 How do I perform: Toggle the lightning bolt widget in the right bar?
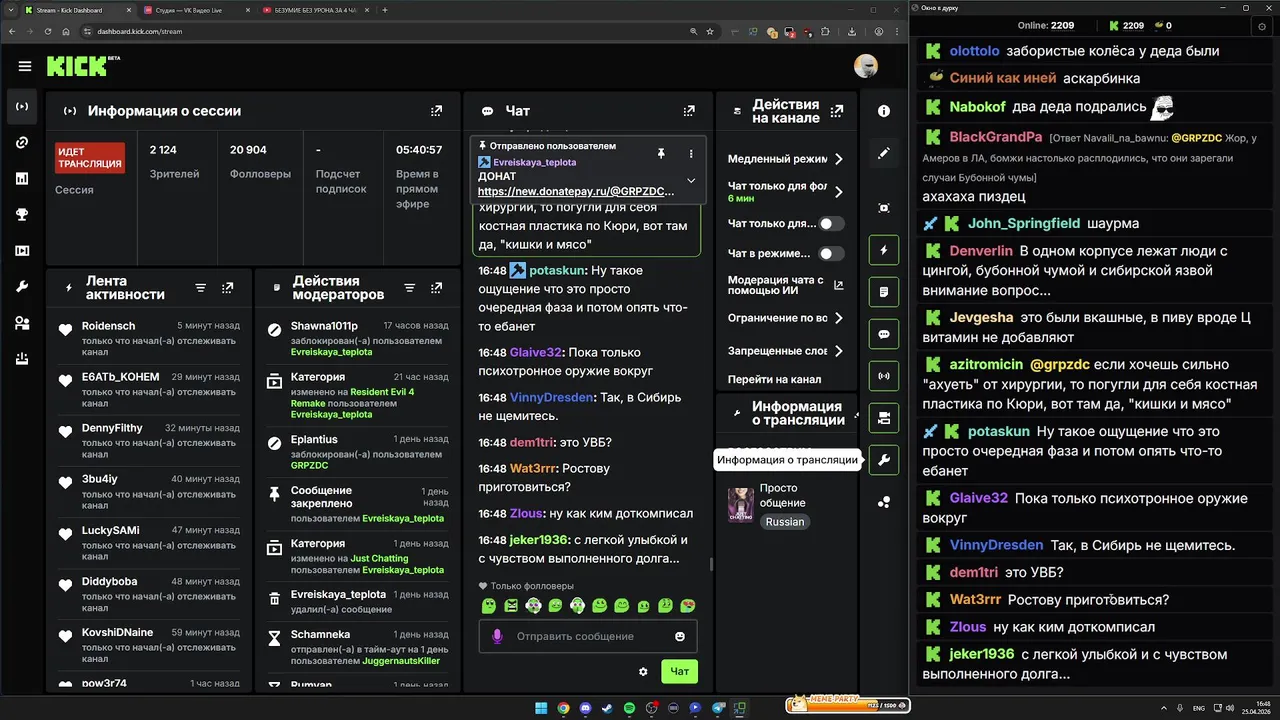coord(884,250)
